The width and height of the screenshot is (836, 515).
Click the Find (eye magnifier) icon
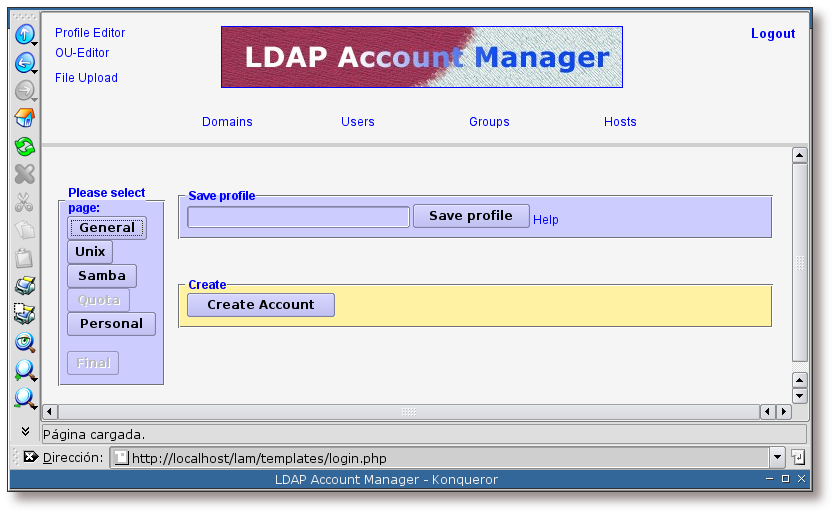click(25, 343)
